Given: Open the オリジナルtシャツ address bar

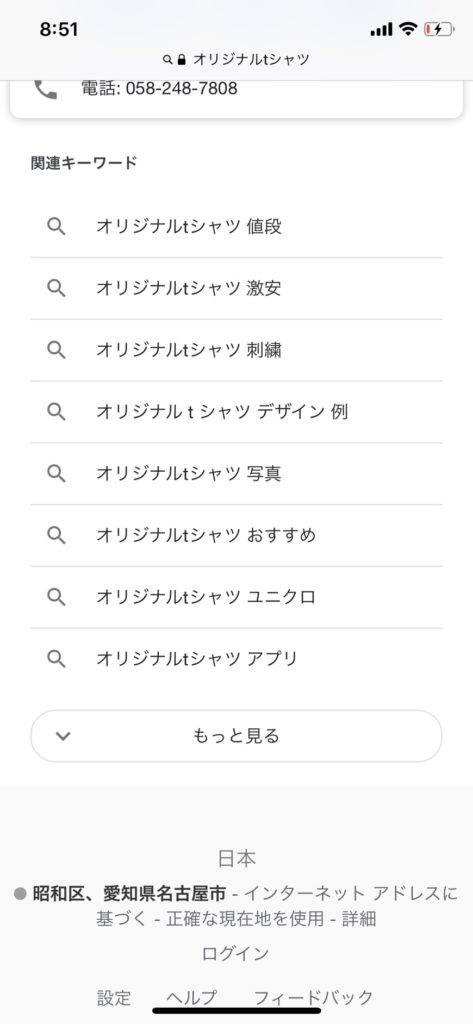Looking at the screenshot, I should (236, 59).
